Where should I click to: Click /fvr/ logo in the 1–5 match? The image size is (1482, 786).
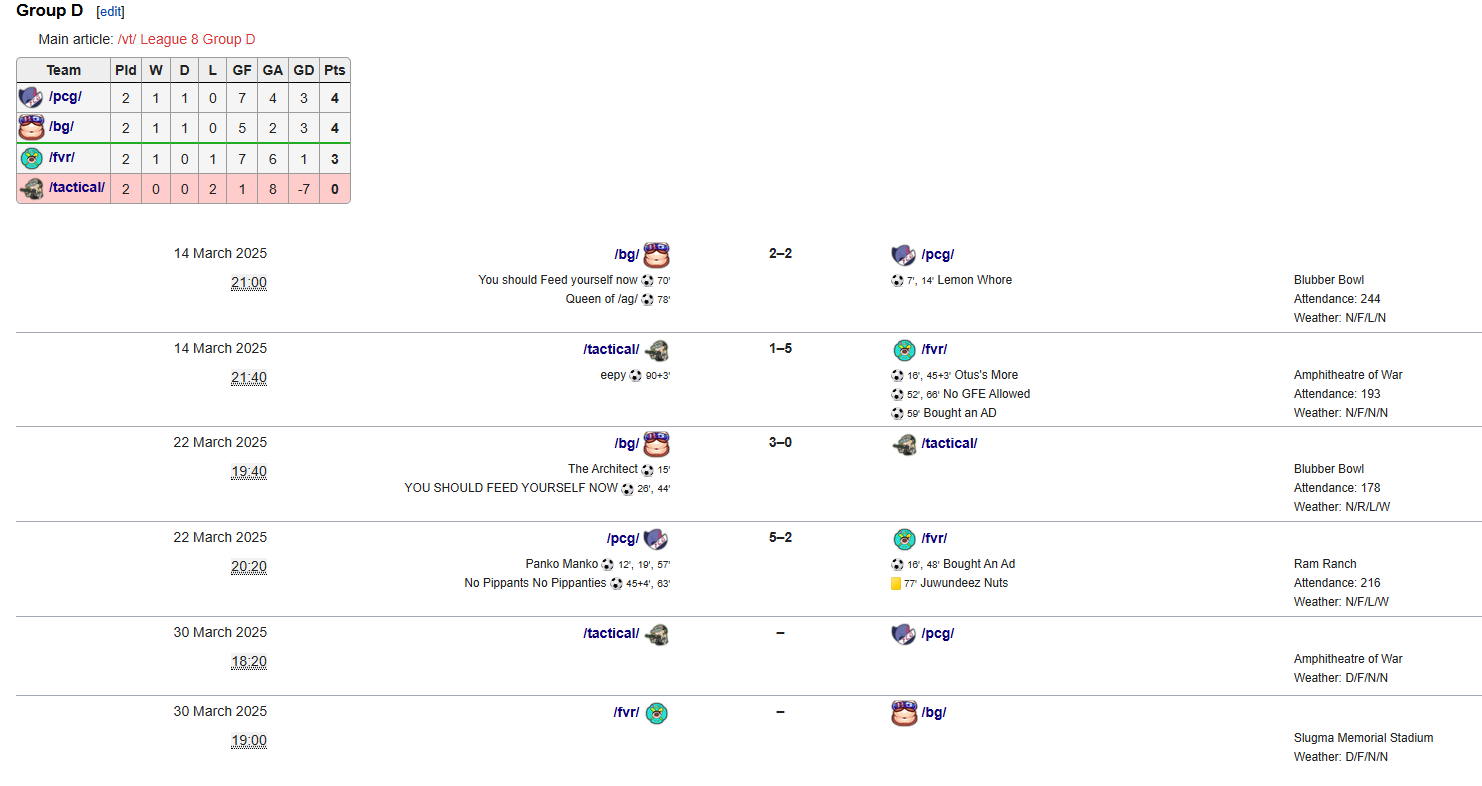pyautogui.click(x=904, y=350)
